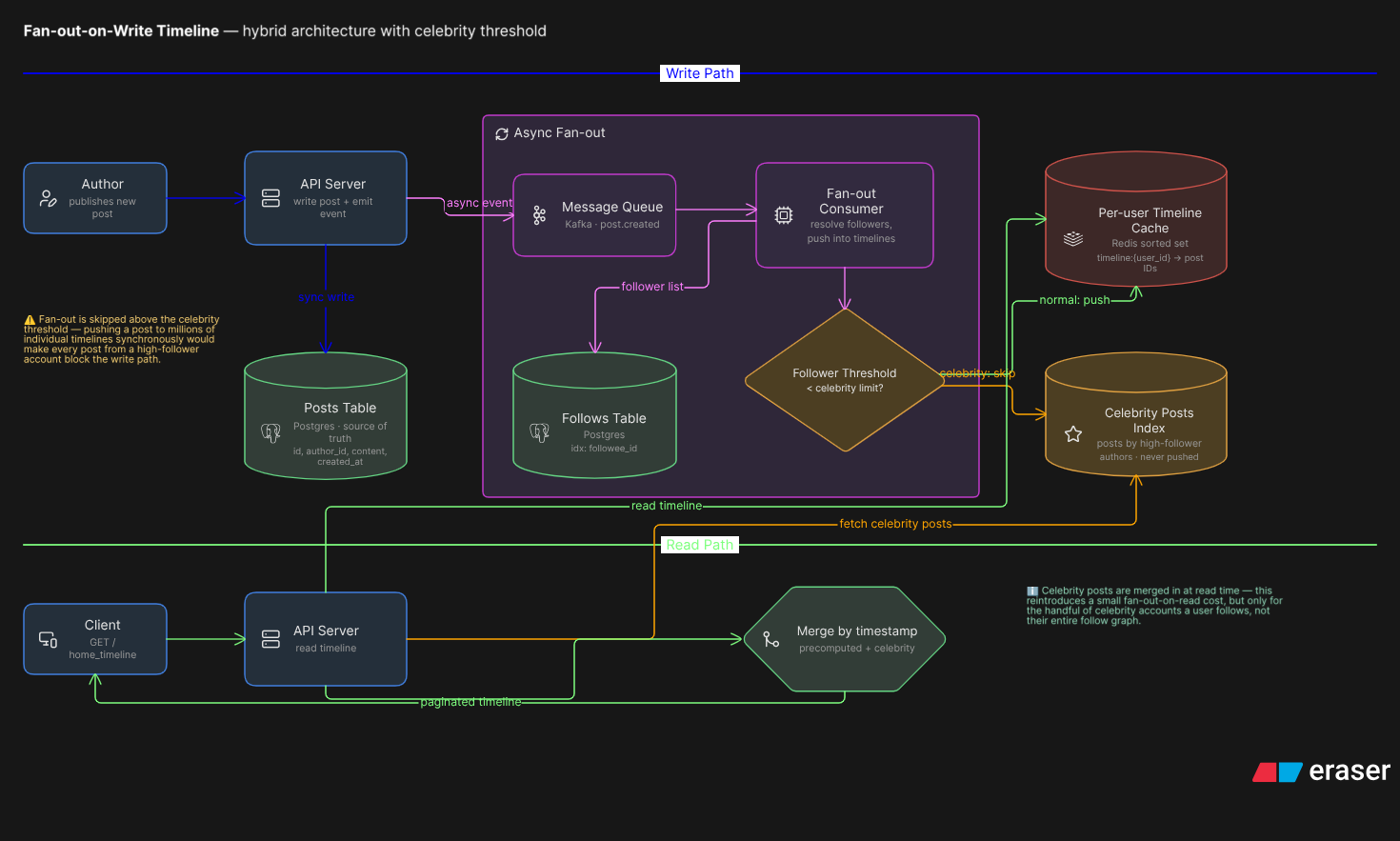This screenshot has width=1400, height=841.
Task: Click the 'read timeline' edge label
Action: (667, 506)
